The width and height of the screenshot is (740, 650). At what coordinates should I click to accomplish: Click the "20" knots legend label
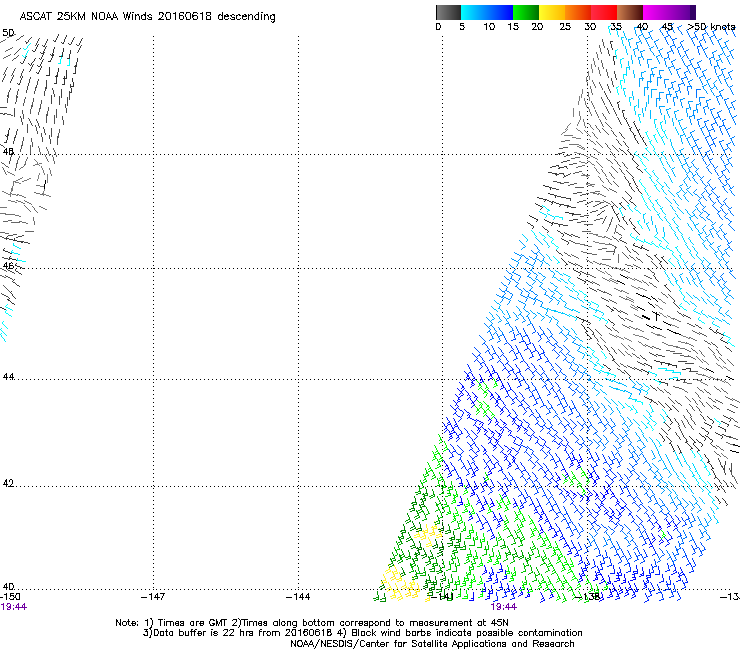(x=537, y=27)
